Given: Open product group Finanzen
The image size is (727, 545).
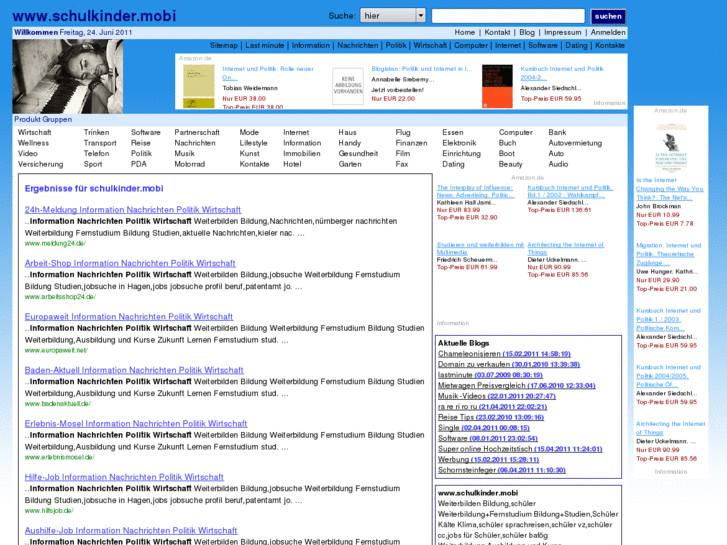Looking at the screenshot, I should pyautogui.click(x=412, y=143).
